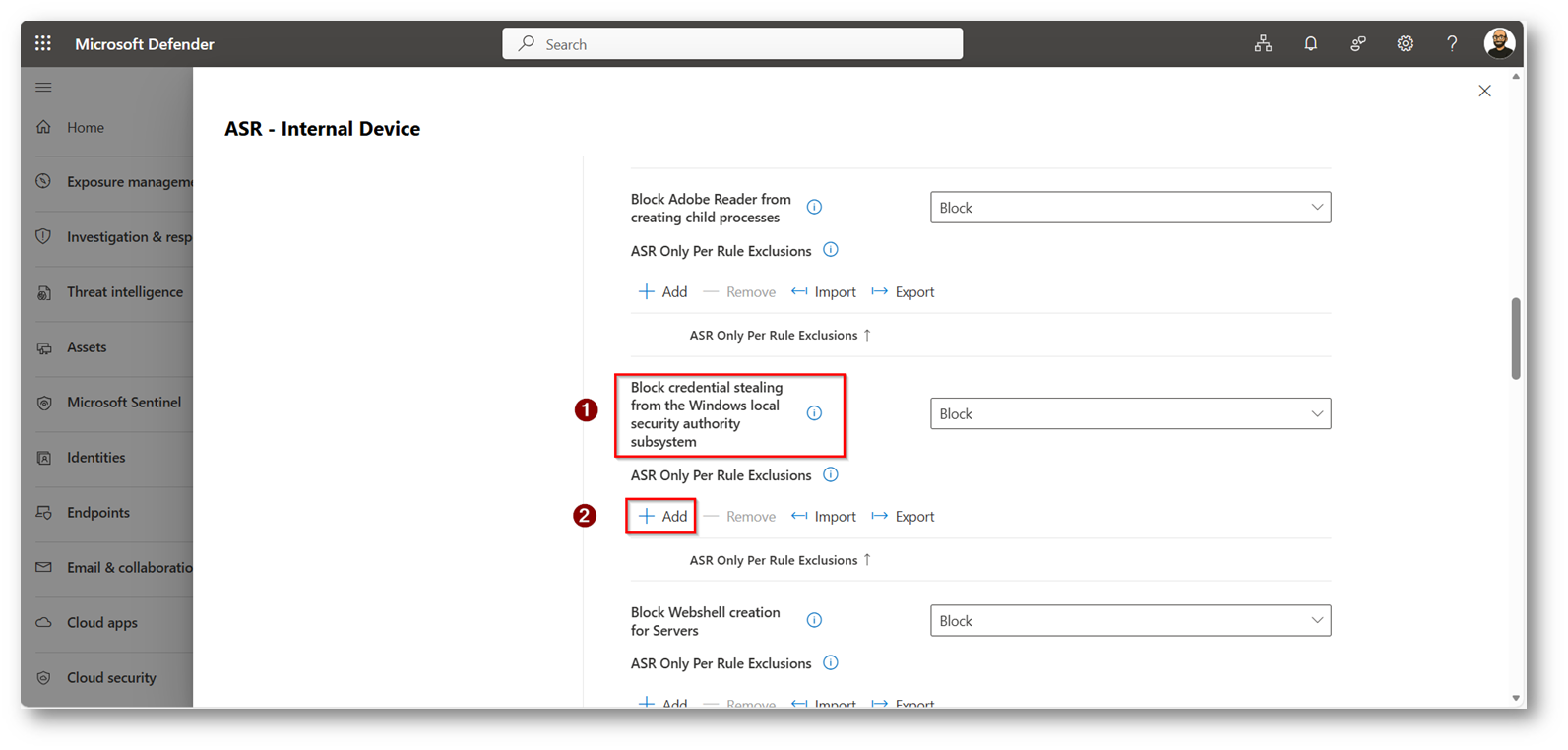Screen dimensions: 1568x750
Task: Click the Microsoft Defender title
Action: (145, 44)
